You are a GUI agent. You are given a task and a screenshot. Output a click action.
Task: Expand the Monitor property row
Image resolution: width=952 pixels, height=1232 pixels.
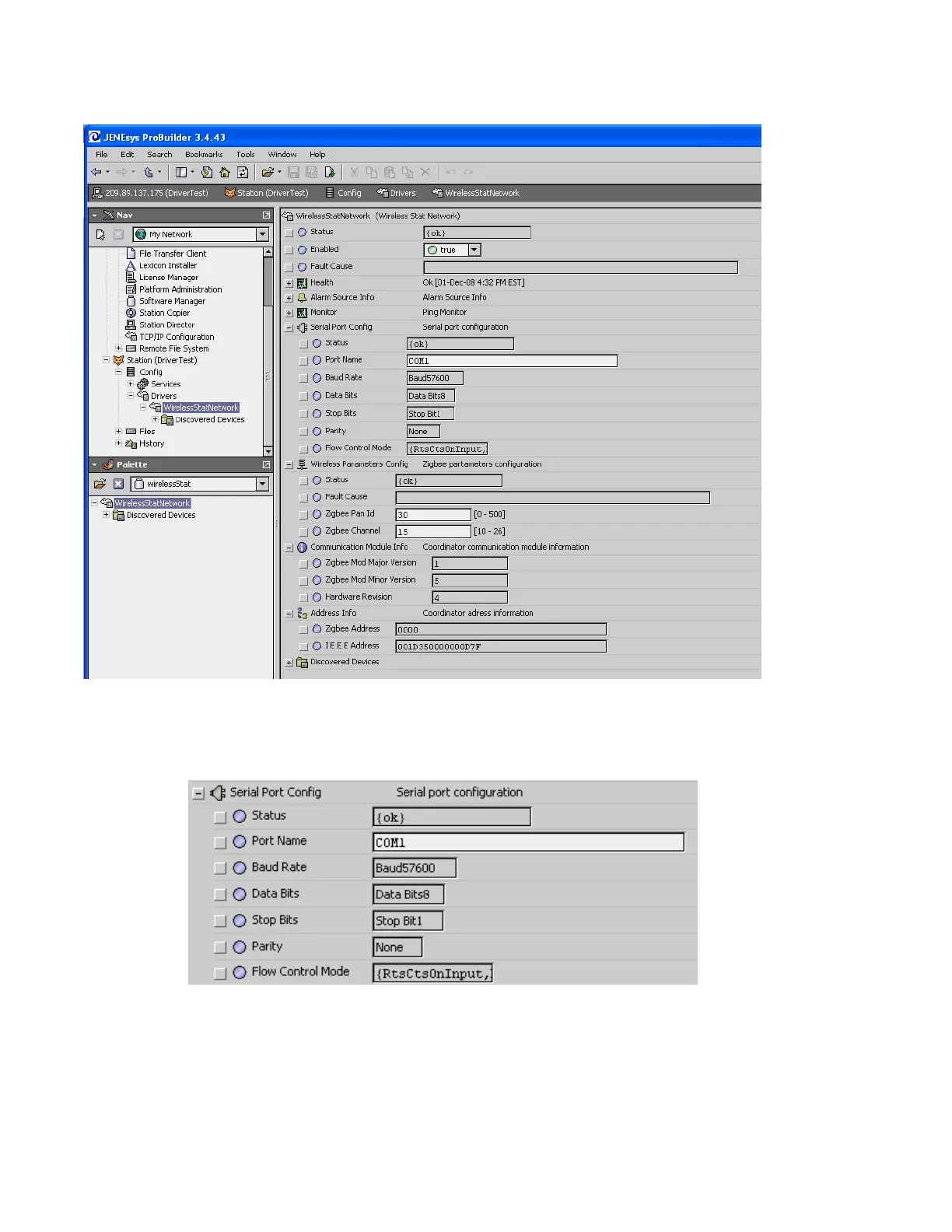tap(289, 313)
